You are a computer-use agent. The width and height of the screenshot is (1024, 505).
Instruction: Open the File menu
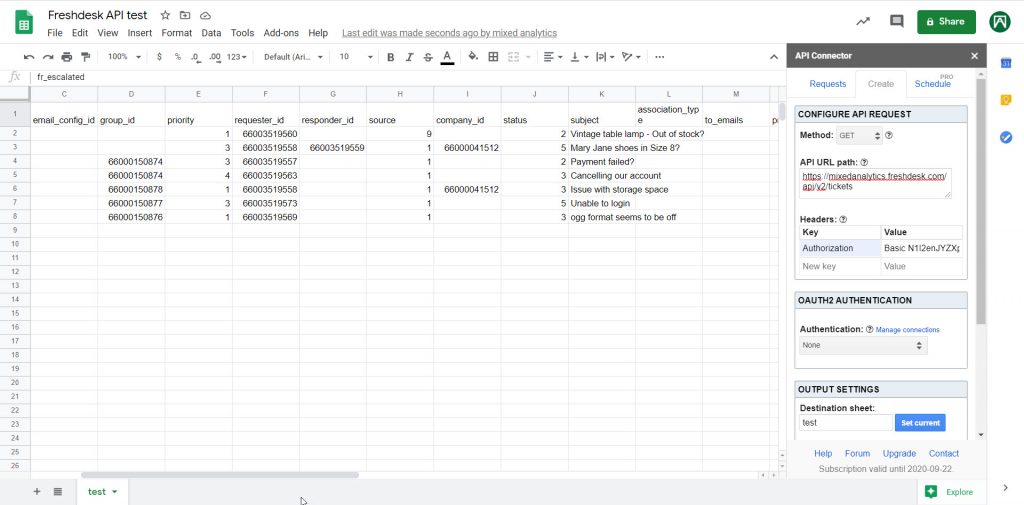[55, 33]
